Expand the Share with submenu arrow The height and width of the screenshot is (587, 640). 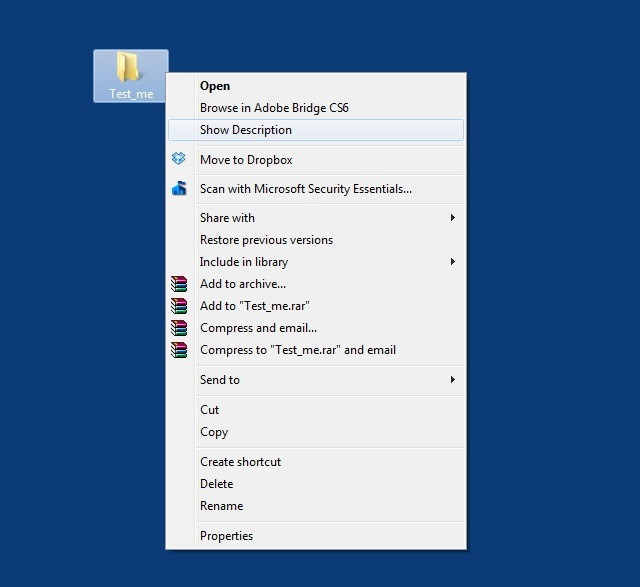(x=453, y=218)
